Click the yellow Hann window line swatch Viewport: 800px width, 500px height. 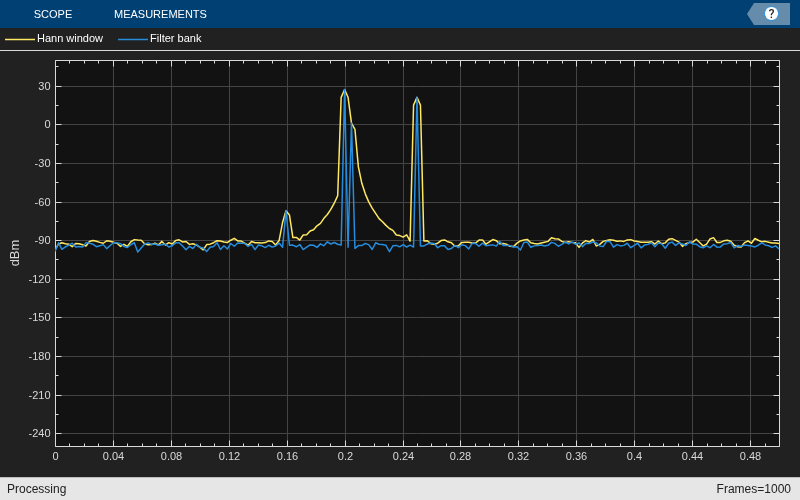20,39
